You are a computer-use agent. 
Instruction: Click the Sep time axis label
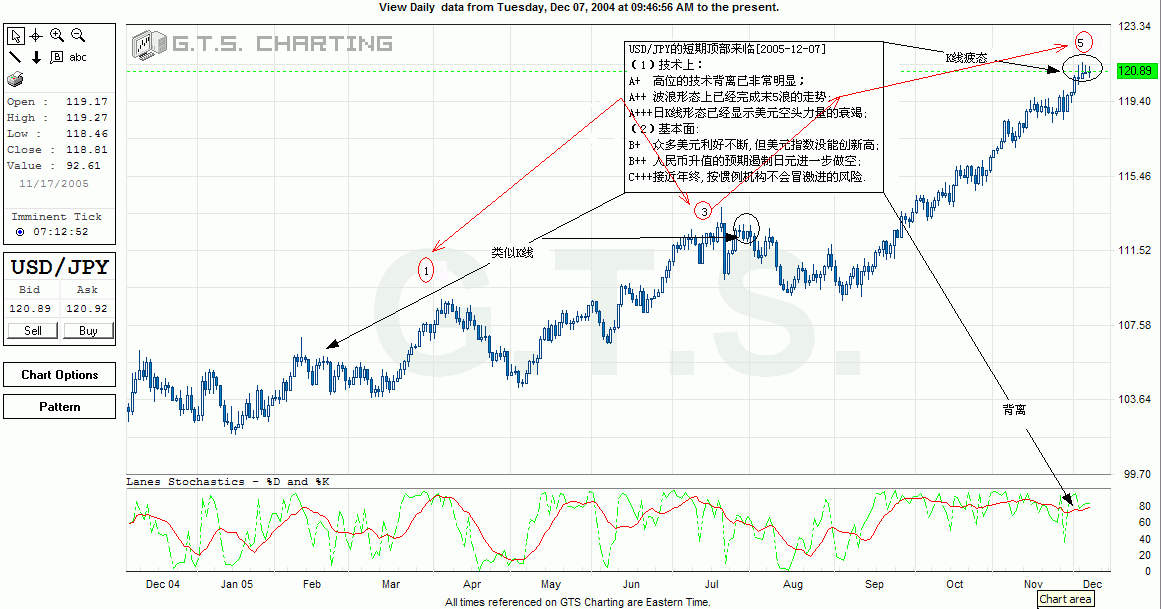(874, 584)
